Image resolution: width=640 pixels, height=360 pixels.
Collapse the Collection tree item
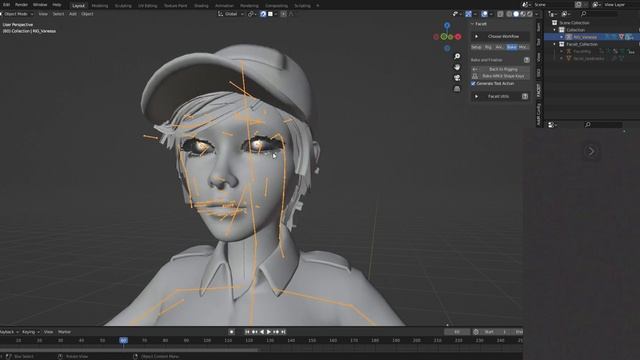click(x=555, y=30)
